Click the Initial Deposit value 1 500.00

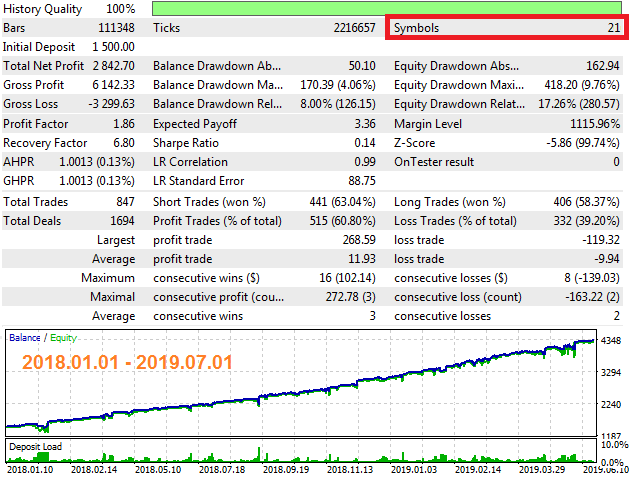(x=113, y=47)
